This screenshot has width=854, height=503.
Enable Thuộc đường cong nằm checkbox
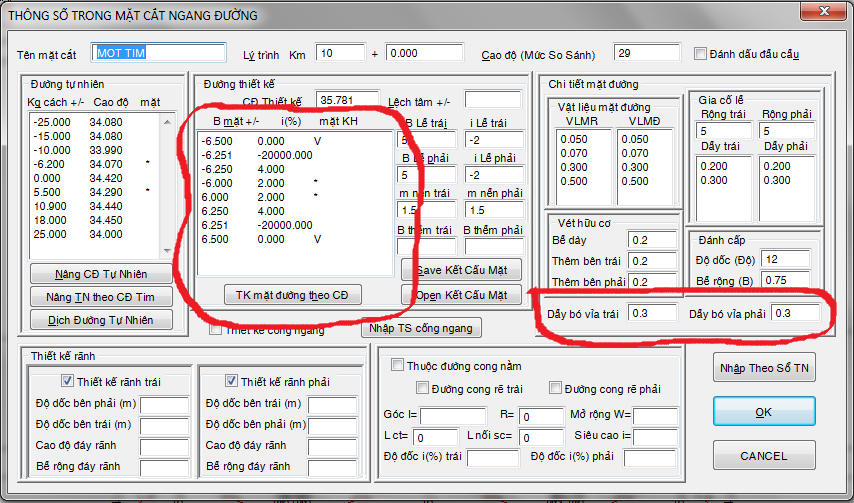click(x=397, y=365)
